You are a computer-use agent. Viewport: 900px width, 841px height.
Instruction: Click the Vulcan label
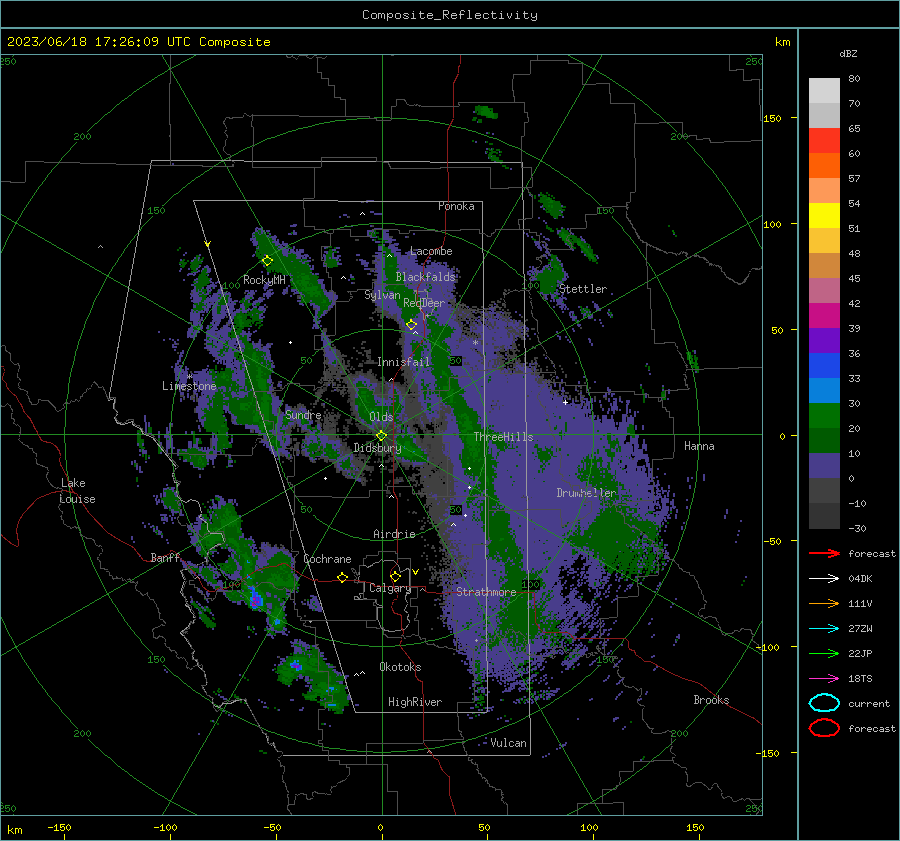coord(509,743)
